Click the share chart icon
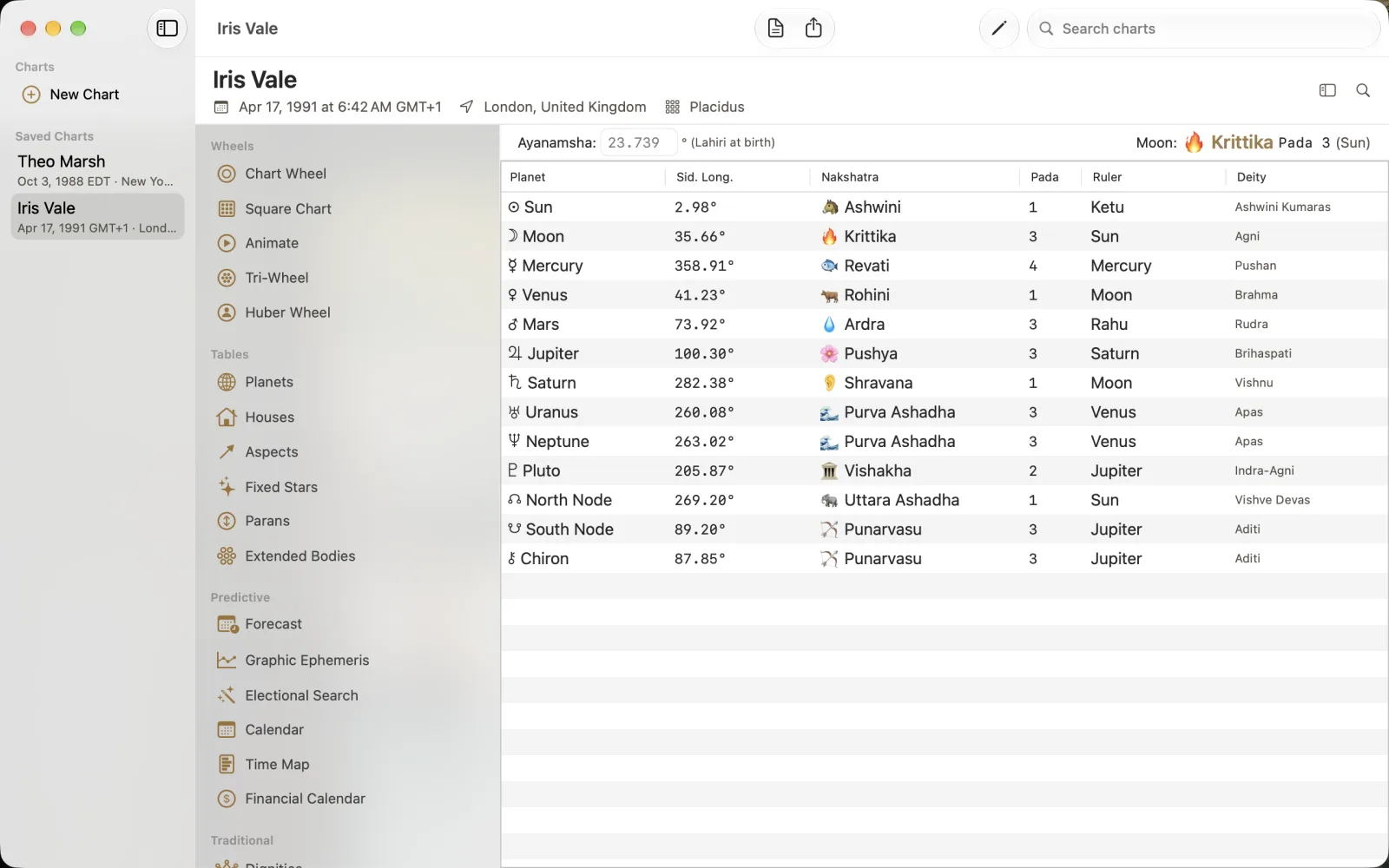Image resolution: width=1389 pixels, height=868 pixels. pos(813,29)
